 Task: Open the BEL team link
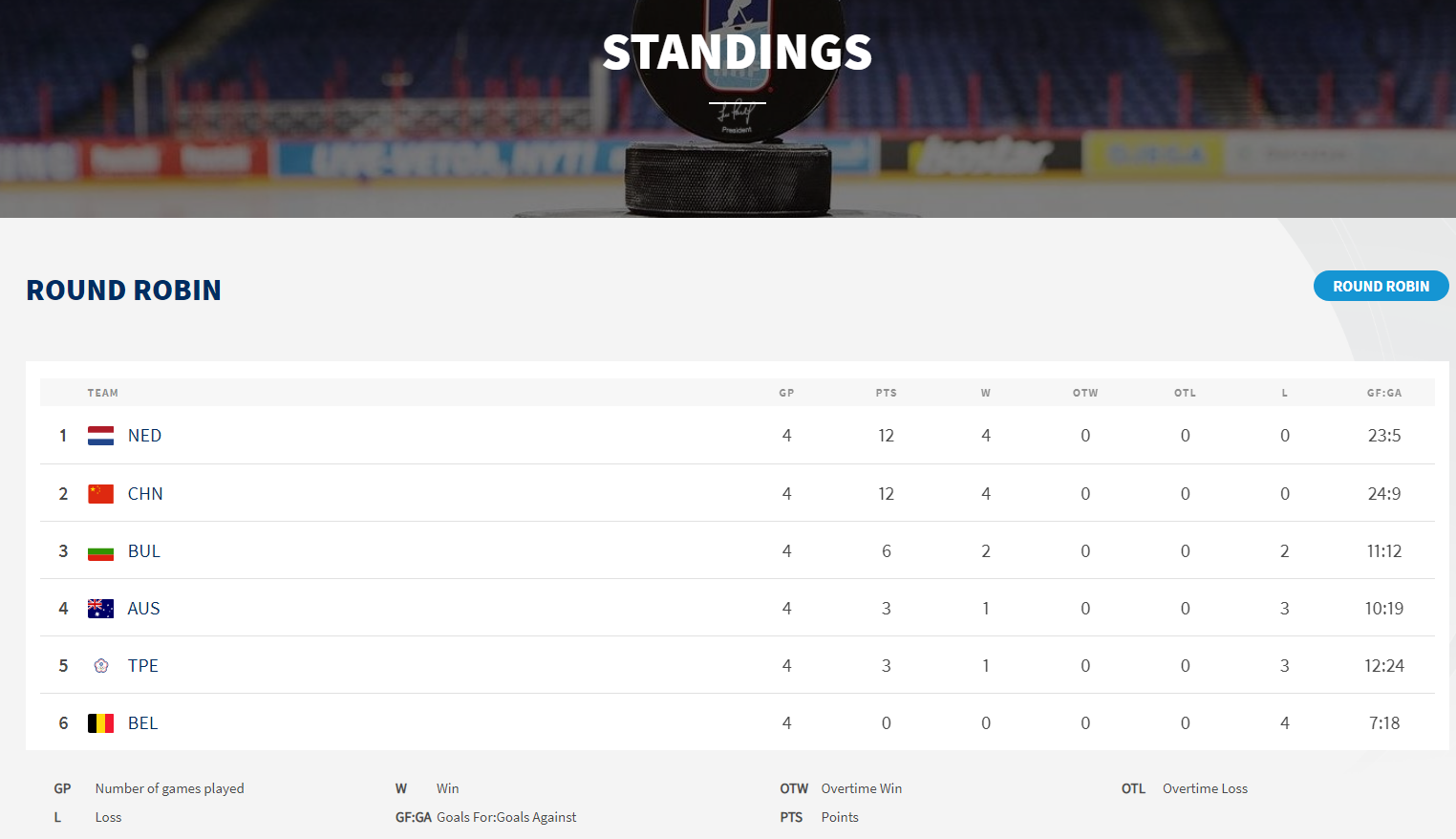pyautogui.click(x=142, y=723)
